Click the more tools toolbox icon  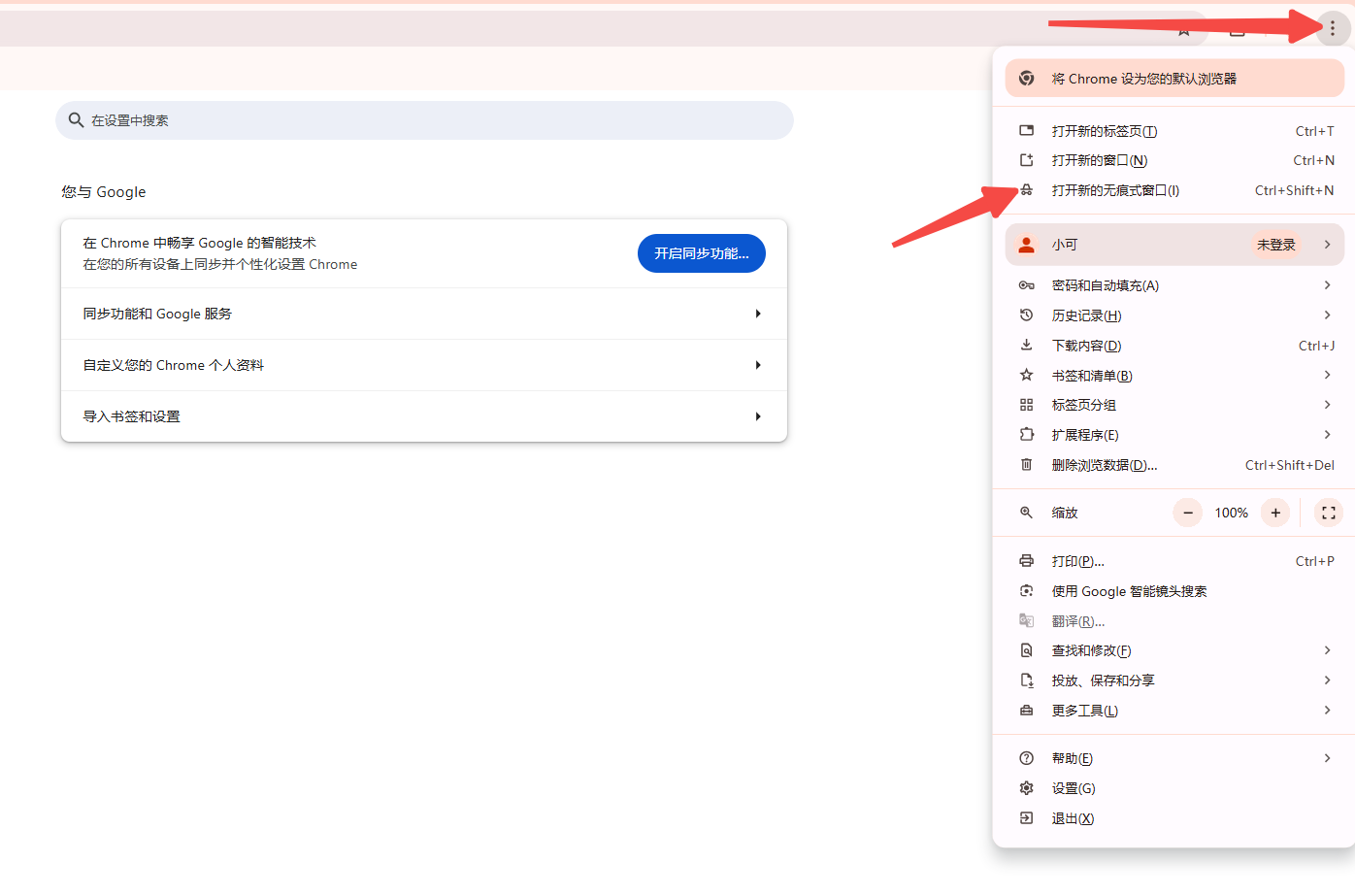point(1026,711)
